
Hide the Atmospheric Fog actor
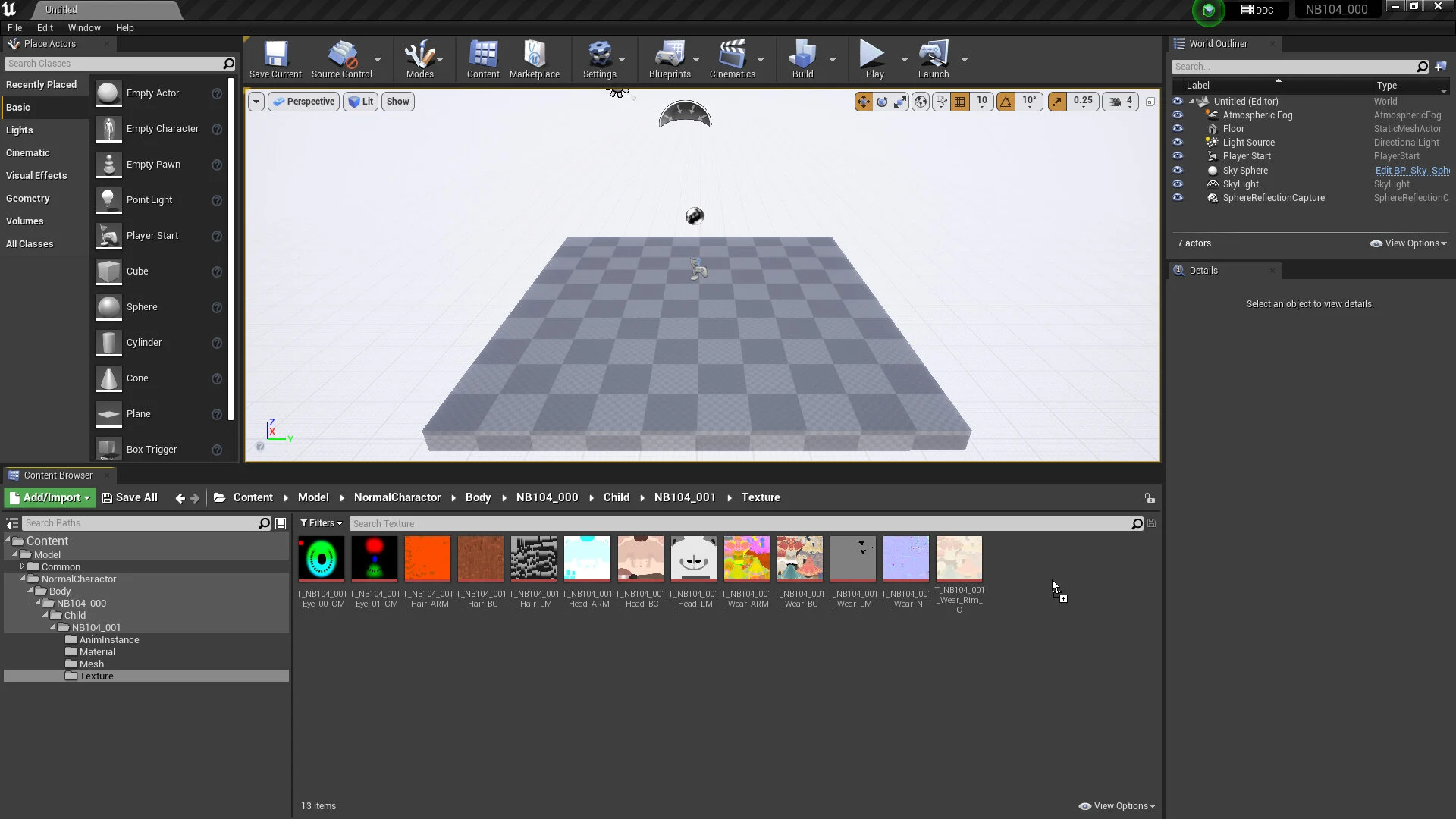1178,115
